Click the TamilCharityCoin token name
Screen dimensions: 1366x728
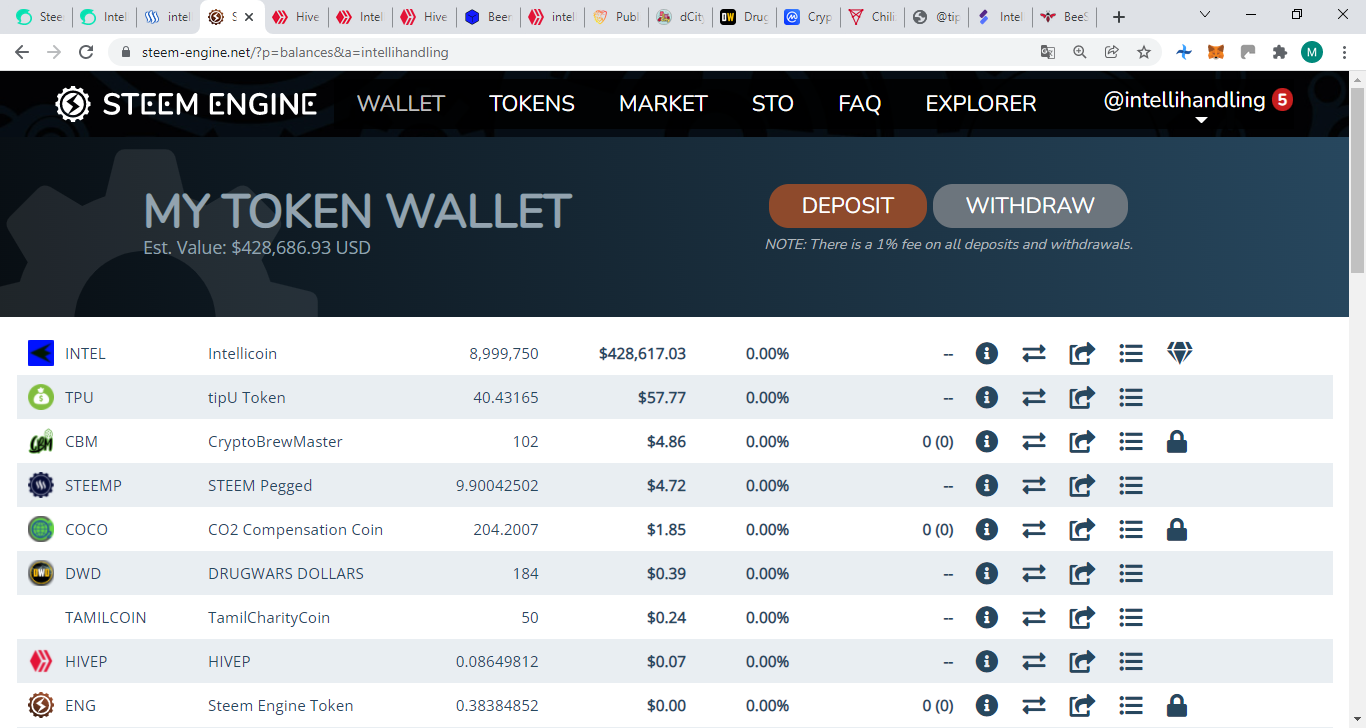tap(269, 617)
